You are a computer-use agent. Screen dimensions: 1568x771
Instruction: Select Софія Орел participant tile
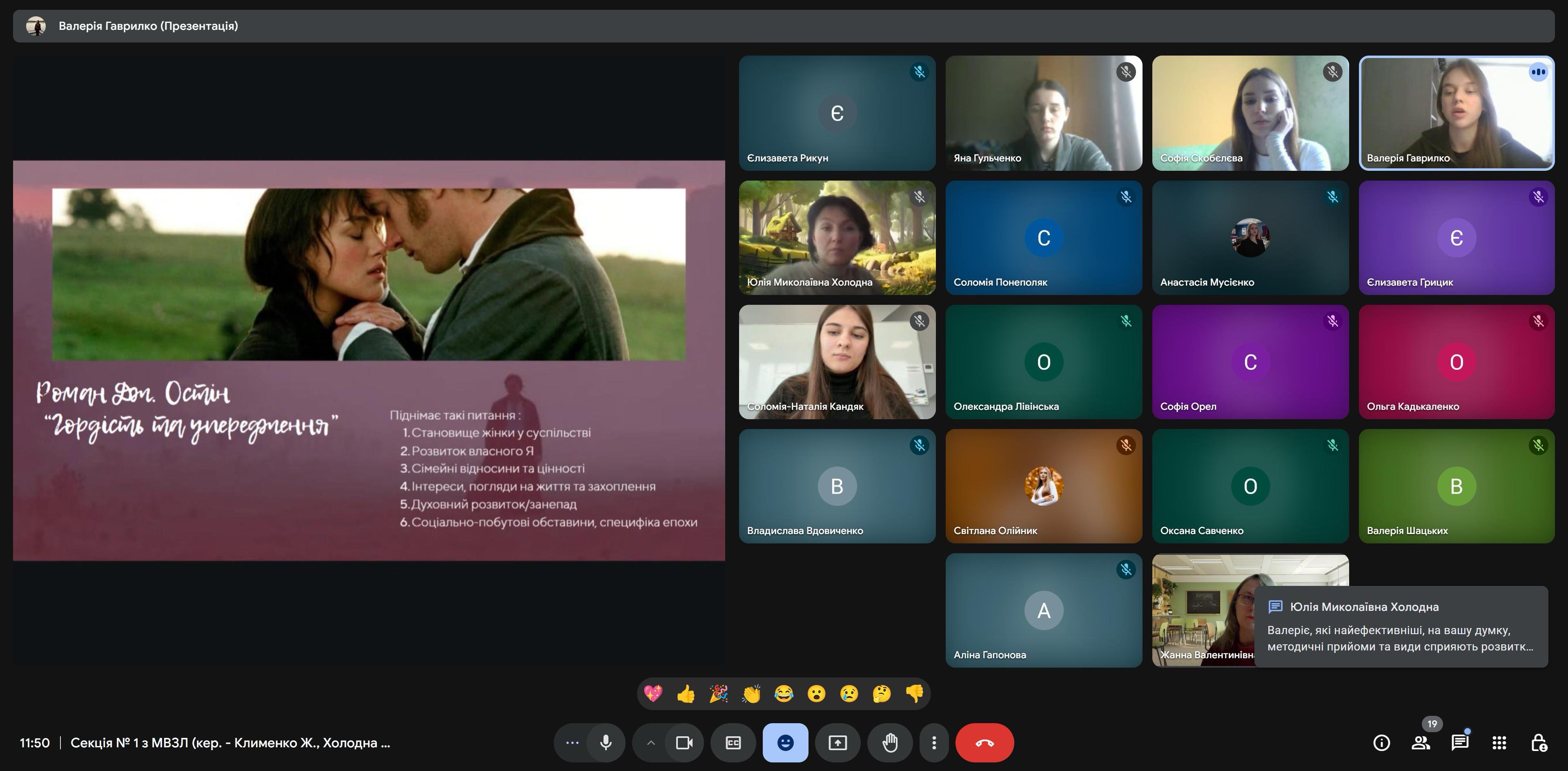coord(1250,362)
